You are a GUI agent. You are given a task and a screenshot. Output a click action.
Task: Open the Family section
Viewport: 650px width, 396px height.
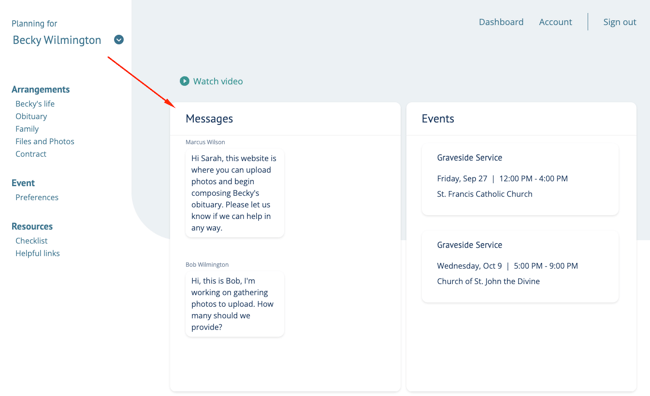tap(27, 129)
